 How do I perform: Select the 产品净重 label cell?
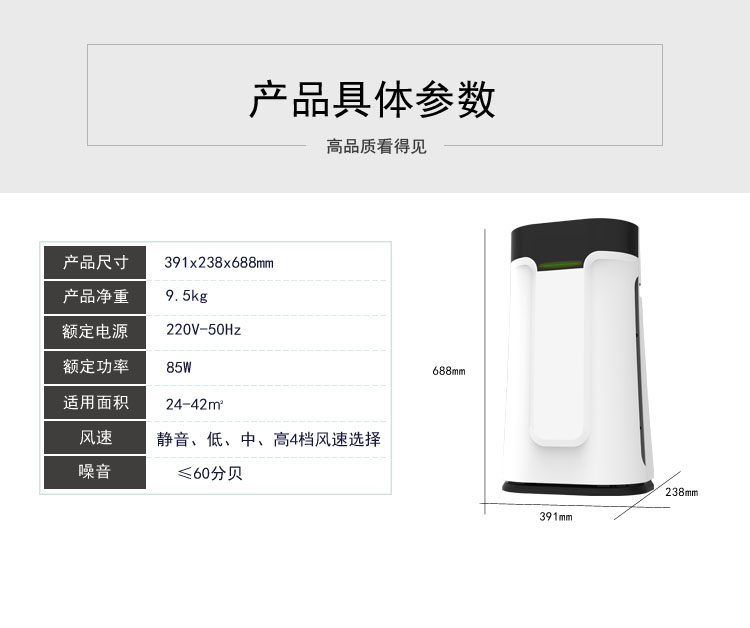[x=95, y=297]
